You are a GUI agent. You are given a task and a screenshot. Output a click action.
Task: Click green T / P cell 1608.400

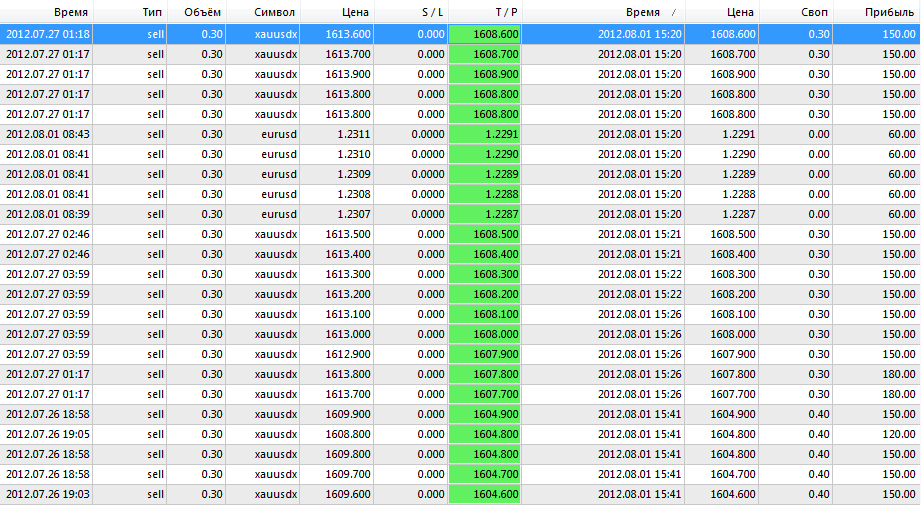tap(485, 254)
